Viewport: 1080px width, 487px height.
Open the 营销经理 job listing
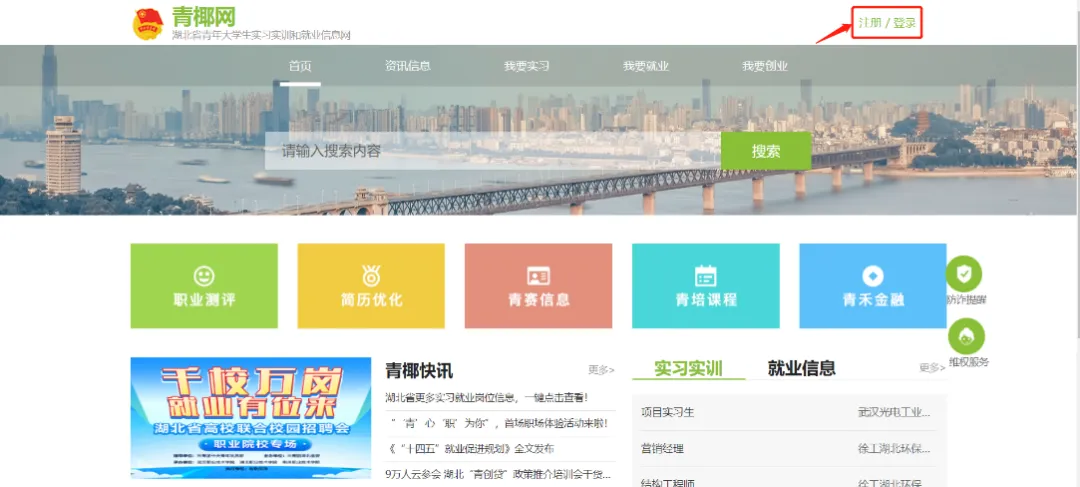(662, 449)
